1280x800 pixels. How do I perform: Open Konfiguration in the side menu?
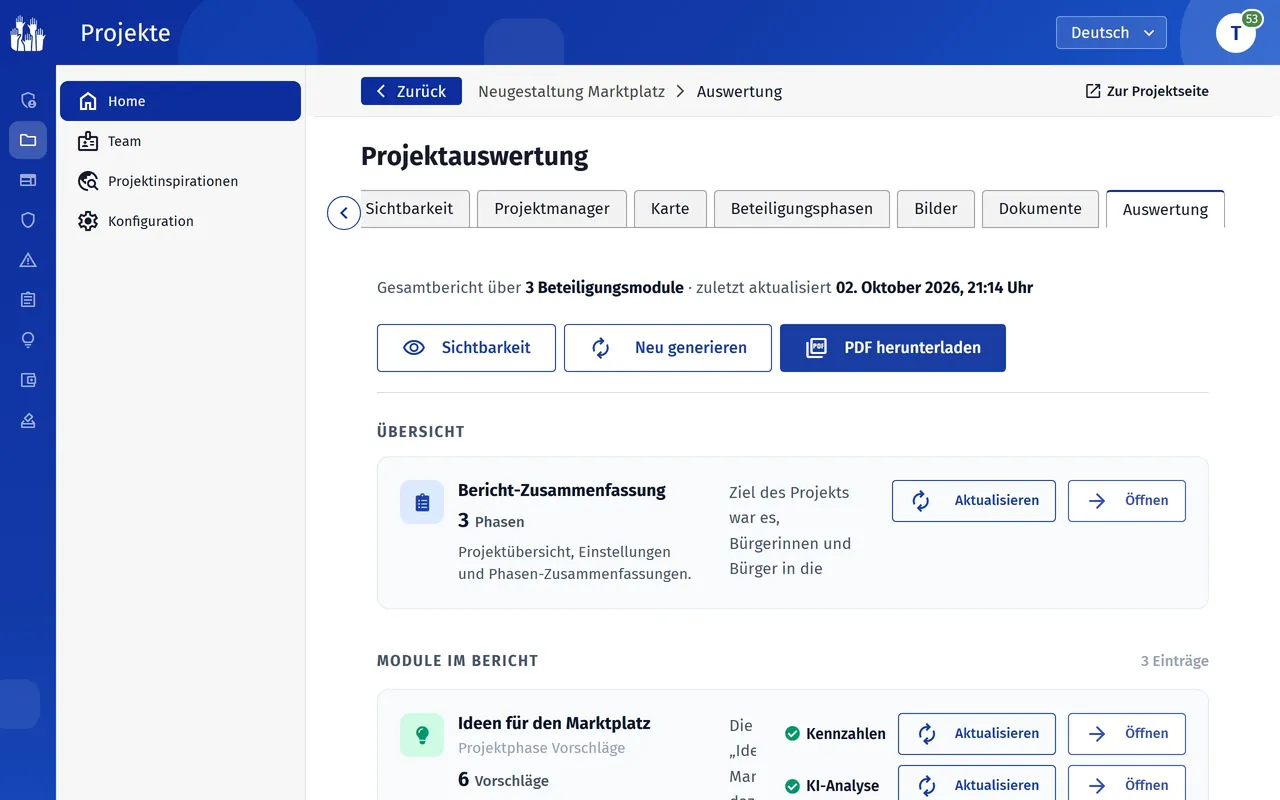point(180,221)
